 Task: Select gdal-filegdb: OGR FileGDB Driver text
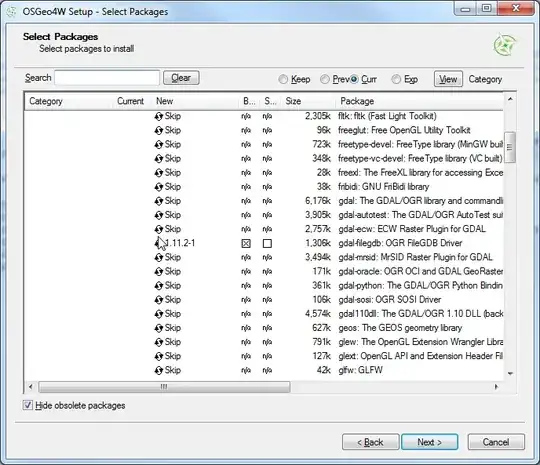point(400,244)
